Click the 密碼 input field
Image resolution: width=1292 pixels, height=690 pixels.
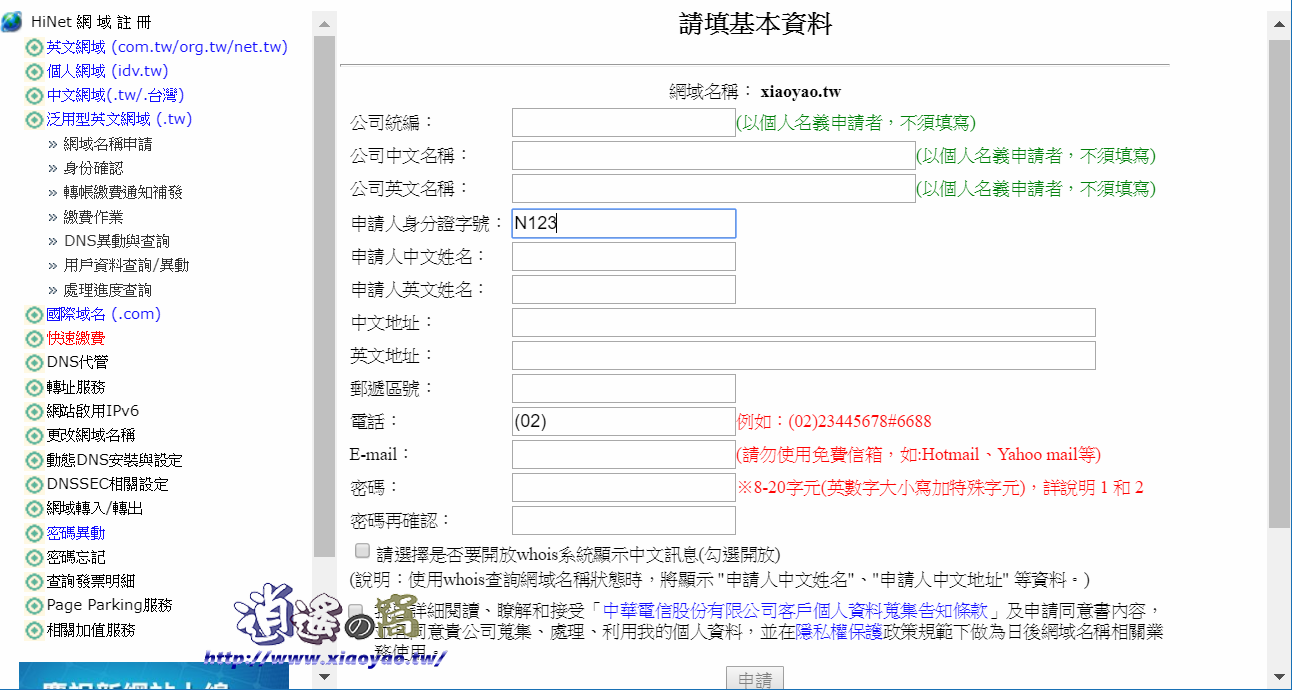click(x=624, y=487)
